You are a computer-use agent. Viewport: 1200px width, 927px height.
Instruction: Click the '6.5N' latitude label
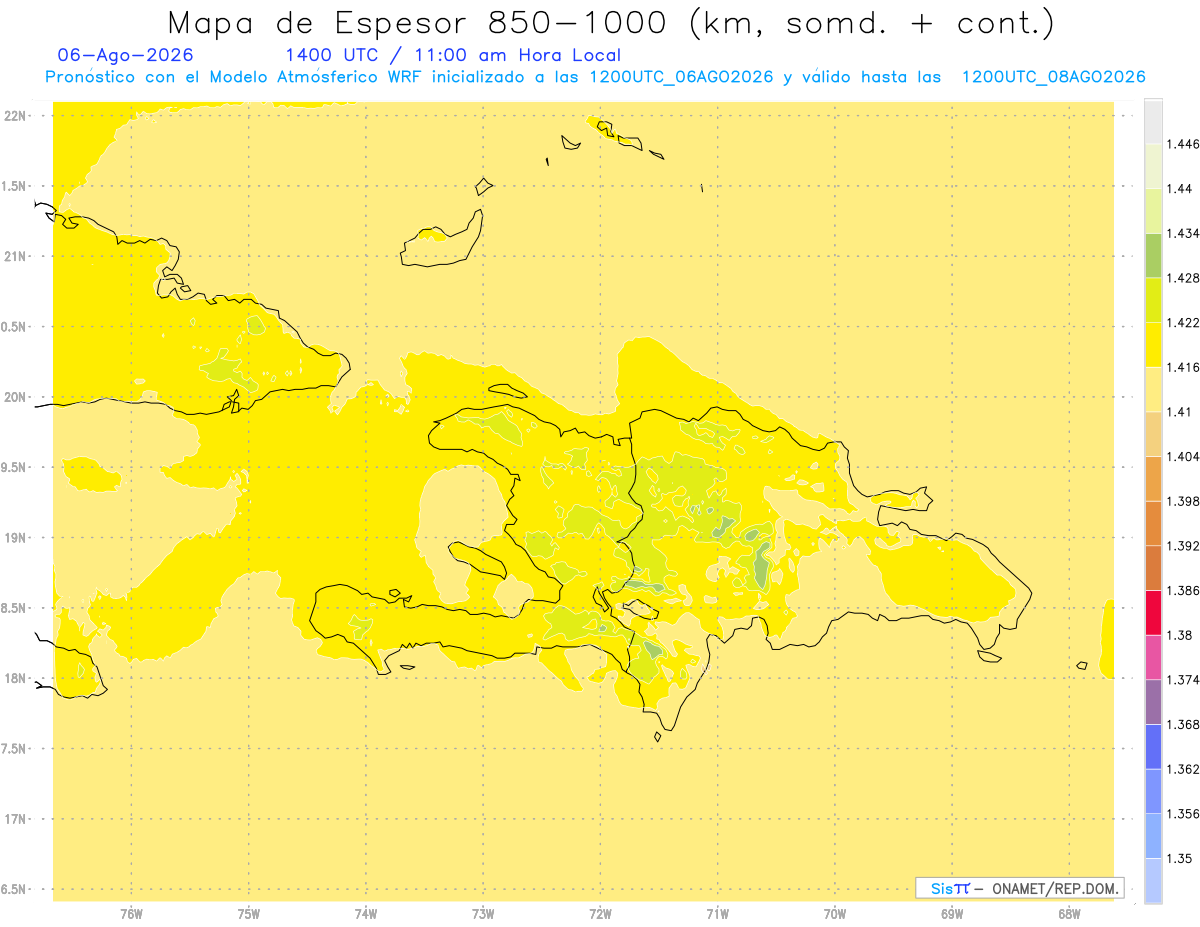click(x=15, y=890)
